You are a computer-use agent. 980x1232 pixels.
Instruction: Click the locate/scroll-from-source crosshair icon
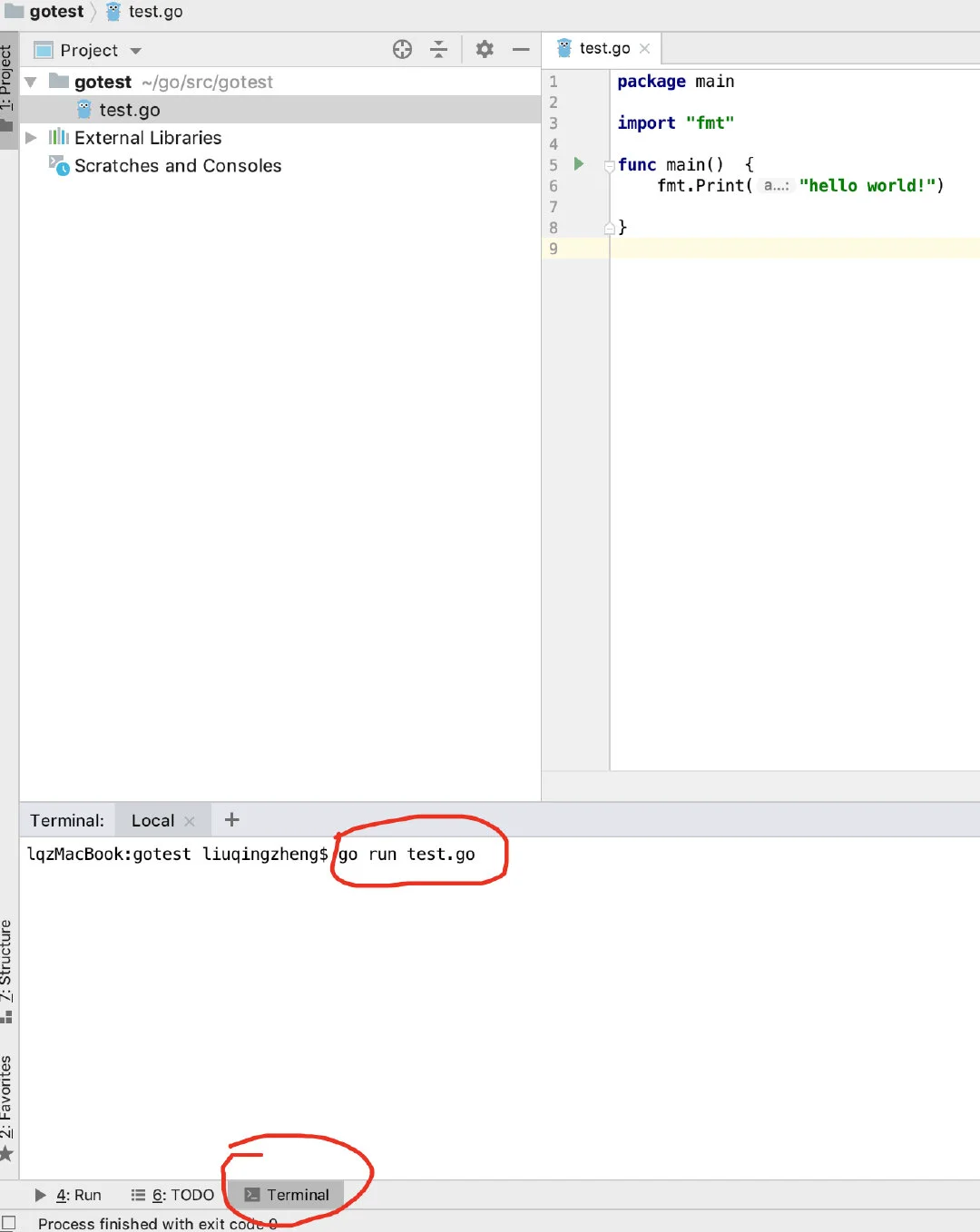pyautogui.click(x=402, y=50)
